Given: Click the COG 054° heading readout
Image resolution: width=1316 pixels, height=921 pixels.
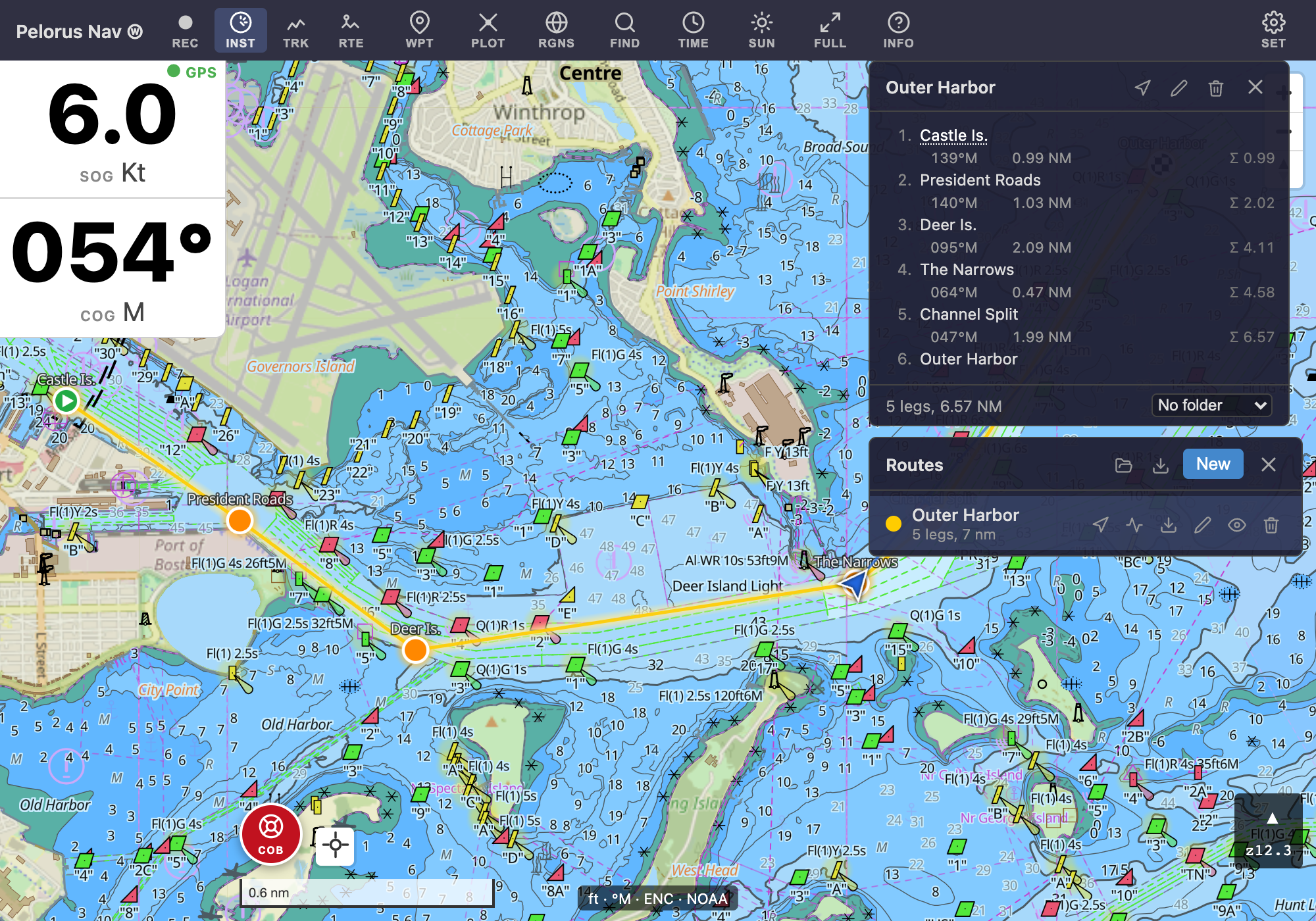Looking at the screenshot, I should [113, 268].
